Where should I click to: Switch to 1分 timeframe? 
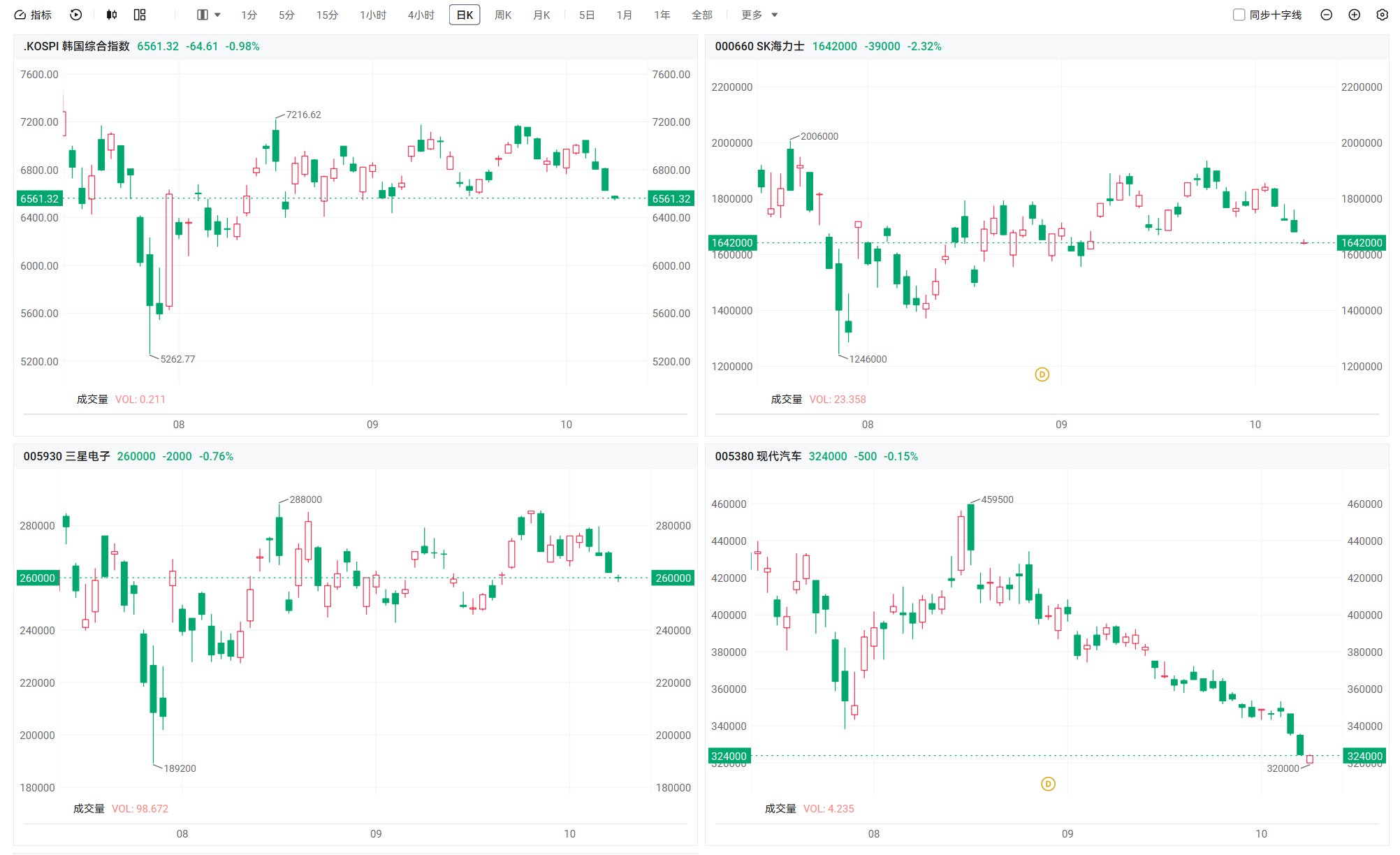click(249, 15)
